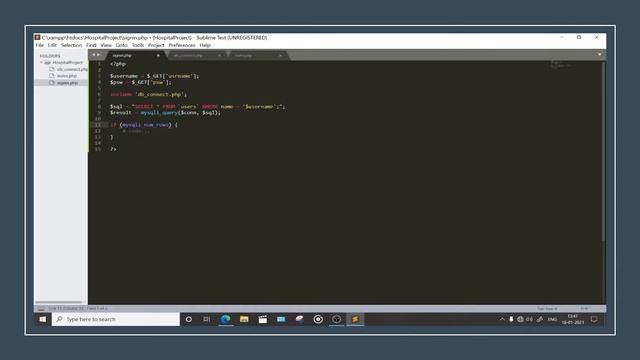Image resolution: width=640 pixels, height=360 pixels.
Task: Open the Project menu
Action: pyautogui.click(x=156, y=45)
